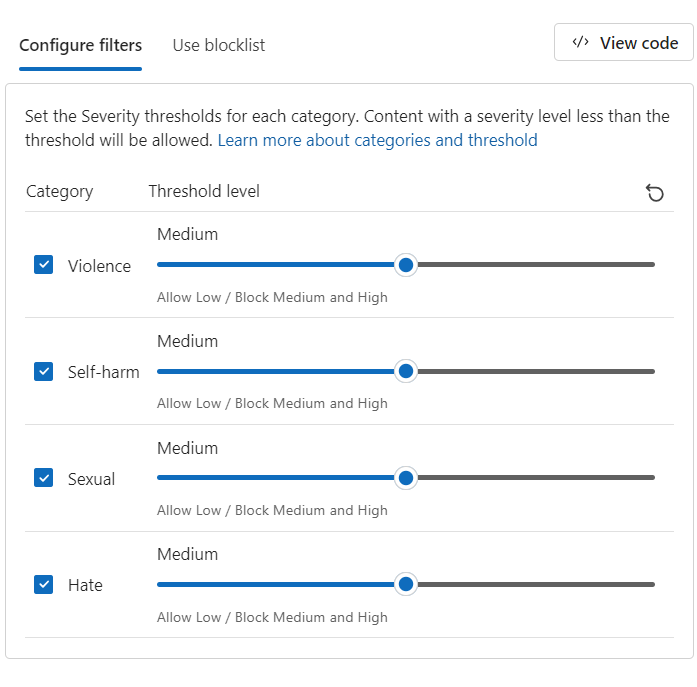Image resolution: width=697 pixels, height=687 pixels.
Task: Select the Sexual category label
Action: [x=91, y=479]
